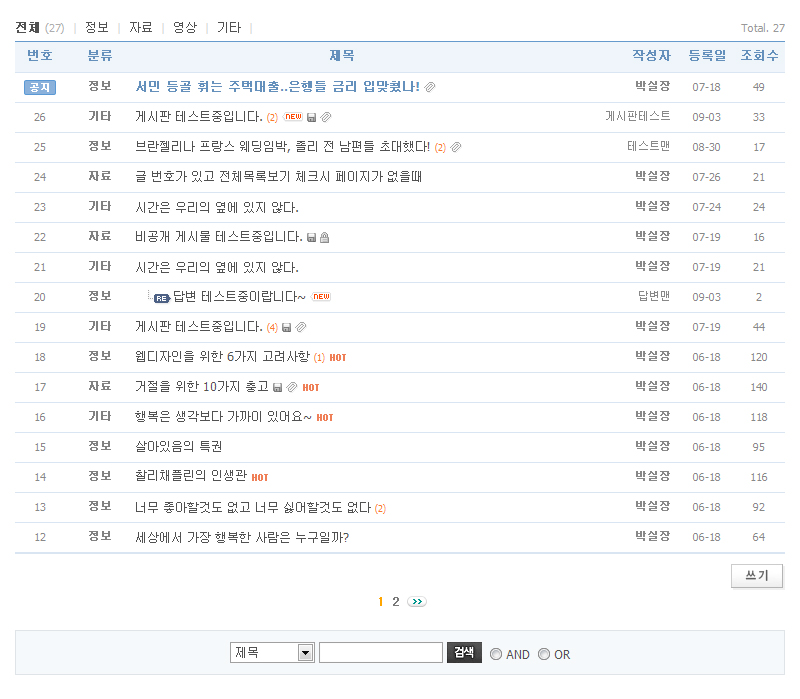Click the paperclip attachment icon on post 25

[456, 148]
